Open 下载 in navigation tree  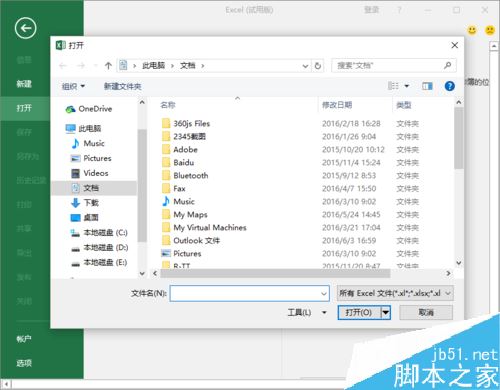[85, 203]
